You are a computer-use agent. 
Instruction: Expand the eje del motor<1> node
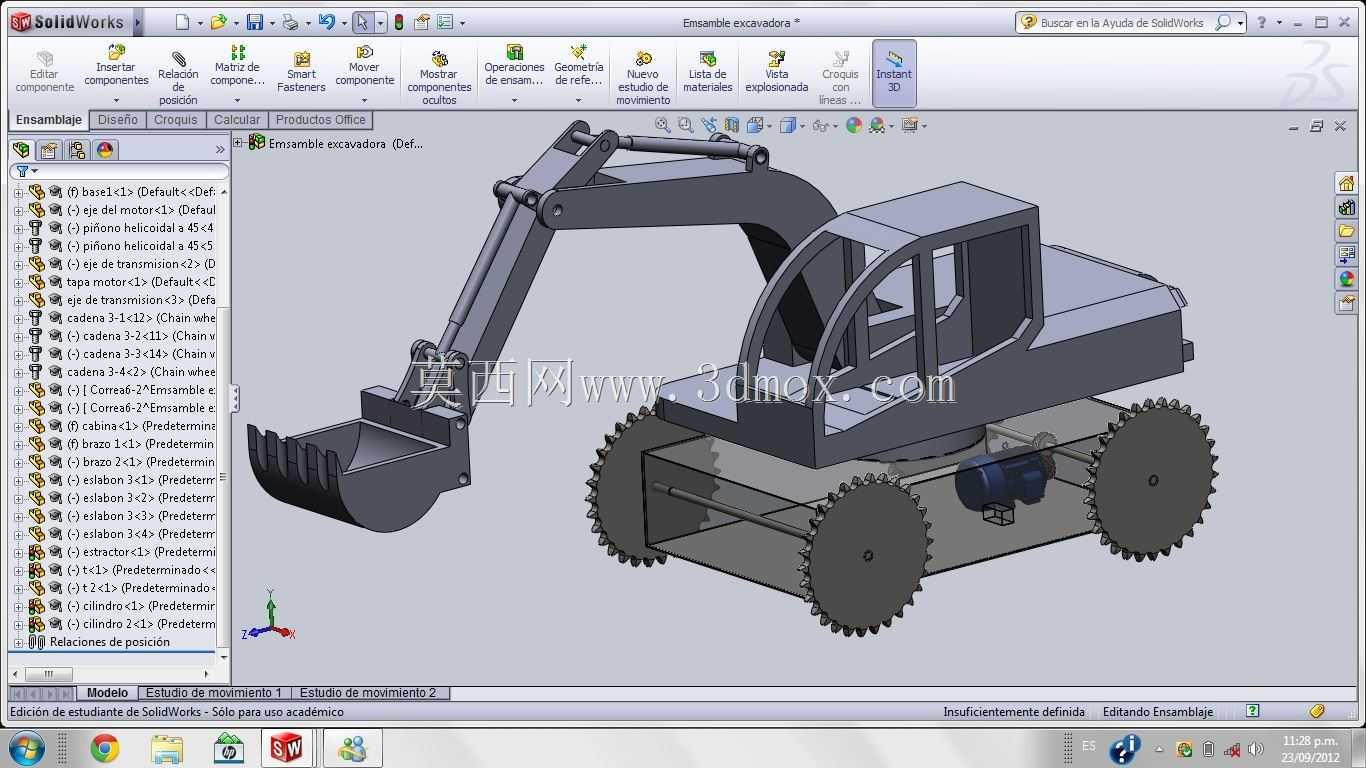[x=18, y=210]
